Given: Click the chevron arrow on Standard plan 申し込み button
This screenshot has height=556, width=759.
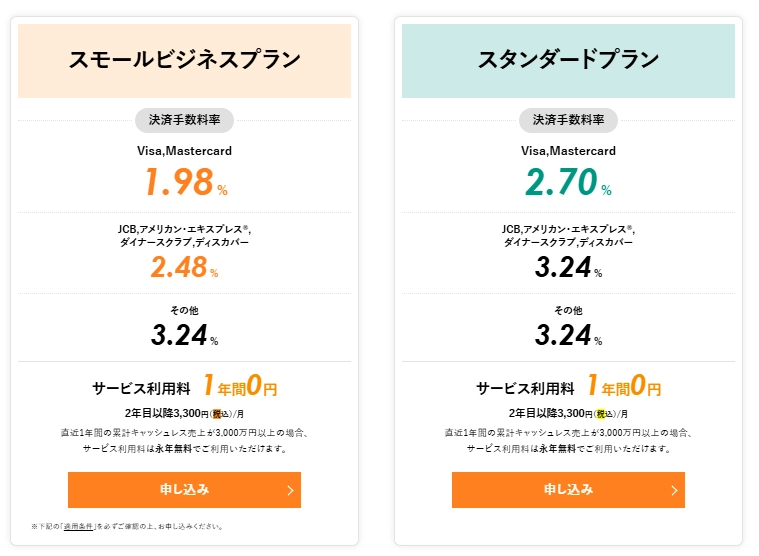Looking at the screenshot, I should pos(674,490).
